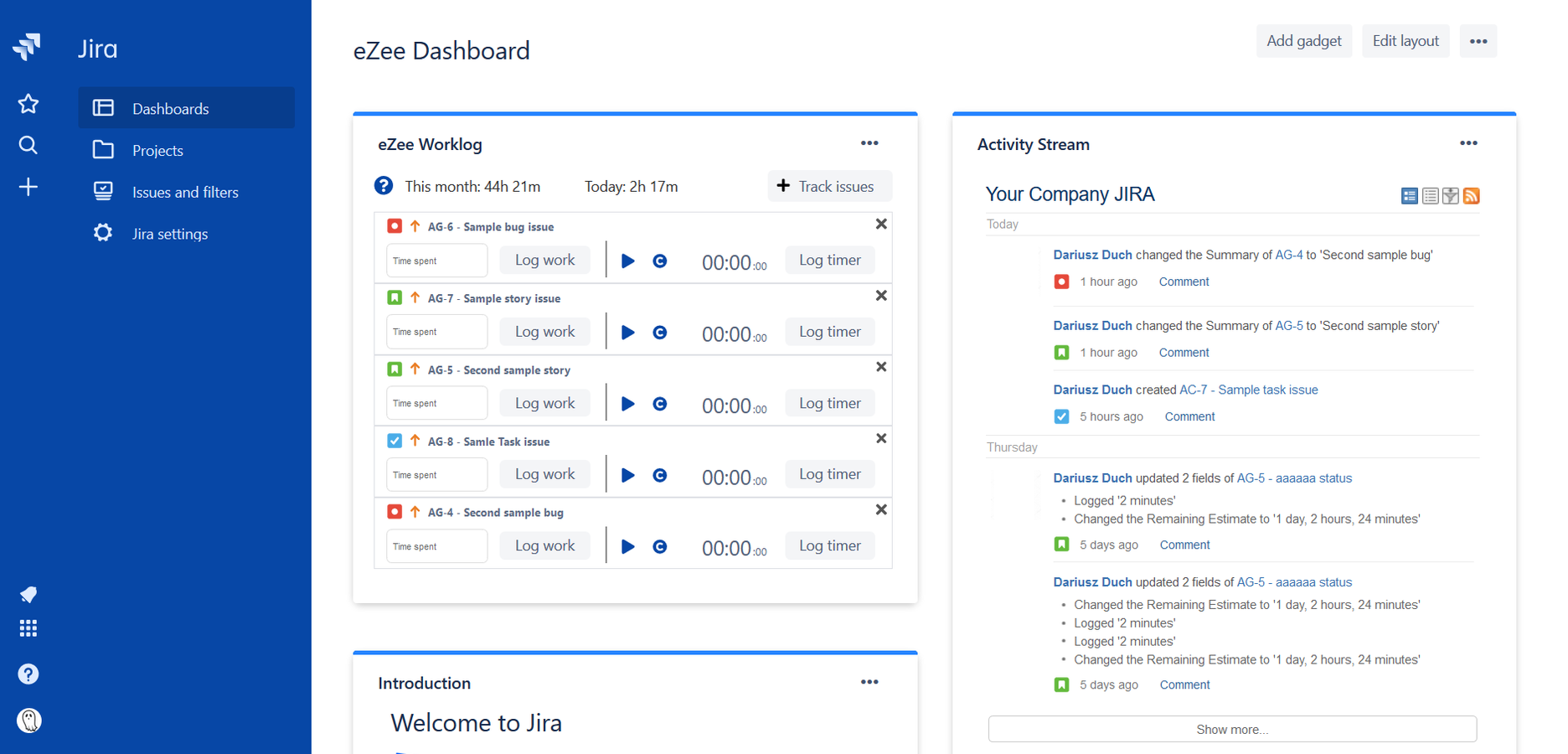Log timer for AG-4 Second sample bug
Viewport: 1568px width, 754px height.
click(830, 546)
